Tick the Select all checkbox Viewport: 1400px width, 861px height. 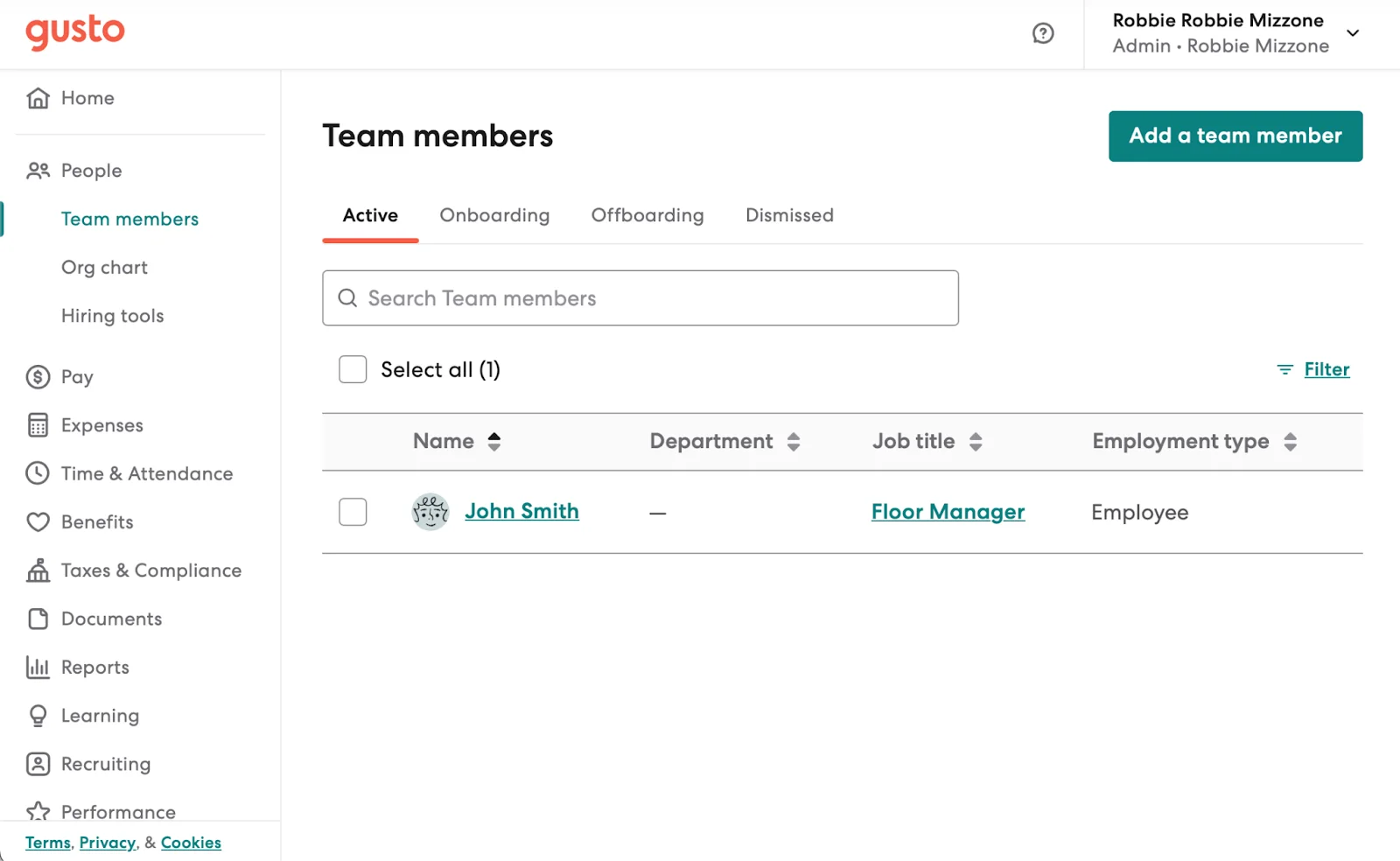[x=353, y=369]
